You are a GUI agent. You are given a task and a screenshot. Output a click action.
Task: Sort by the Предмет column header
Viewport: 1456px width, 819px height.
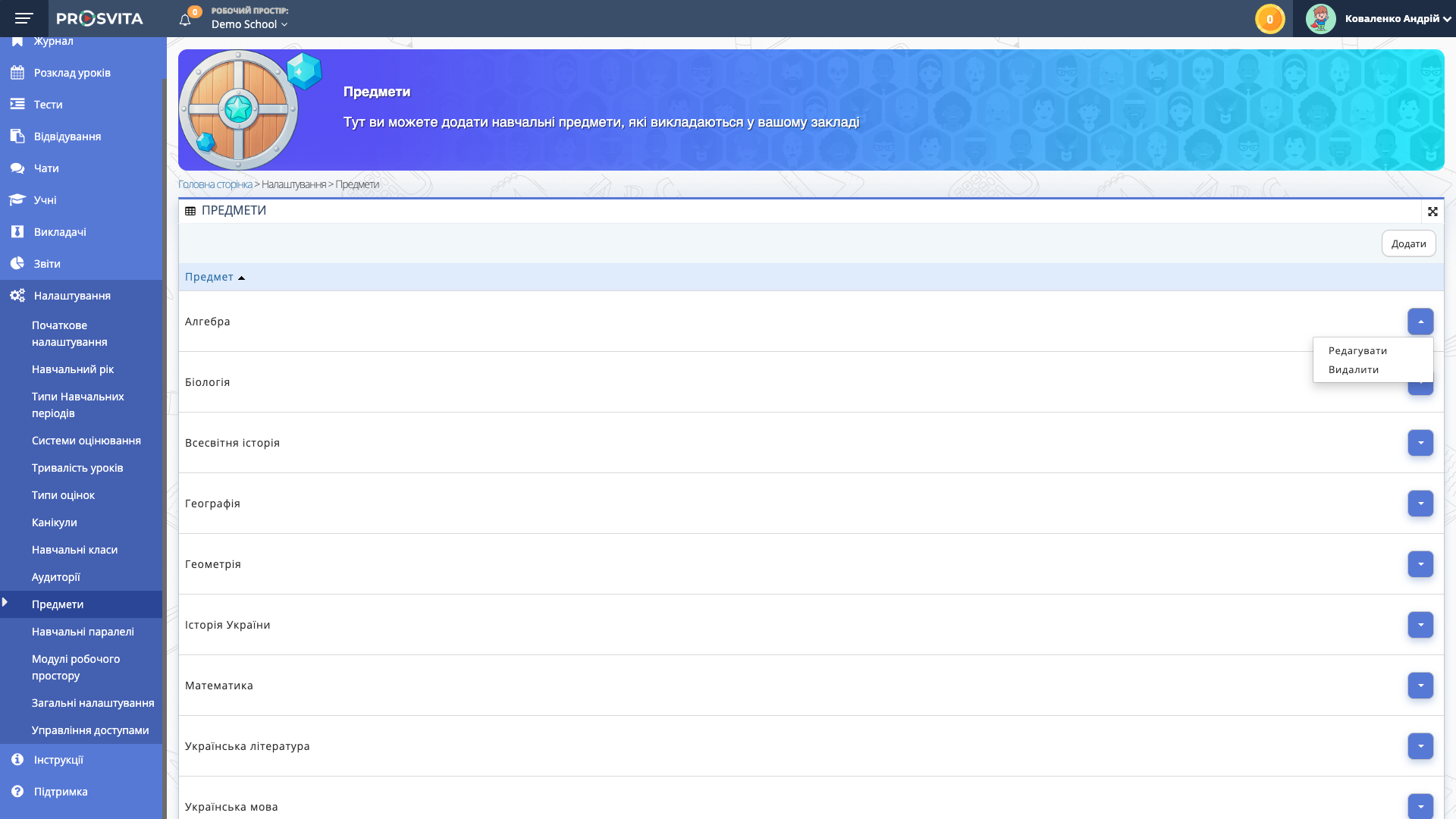[x=215, y=277]
